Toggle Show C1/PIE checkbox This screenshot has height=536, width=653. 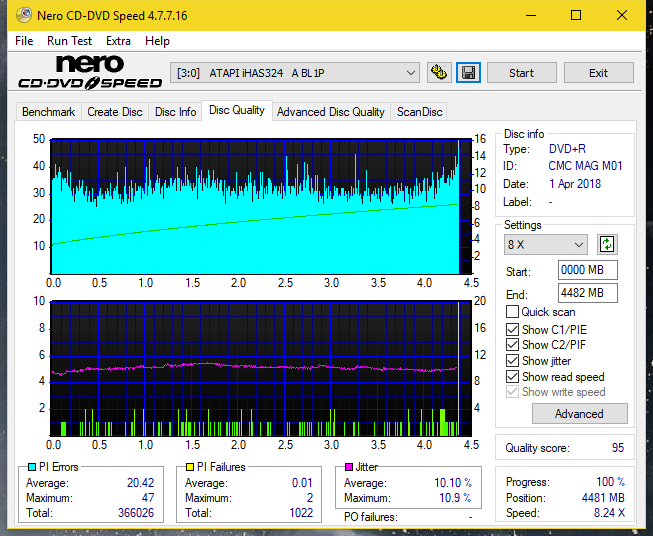point(512,329)
